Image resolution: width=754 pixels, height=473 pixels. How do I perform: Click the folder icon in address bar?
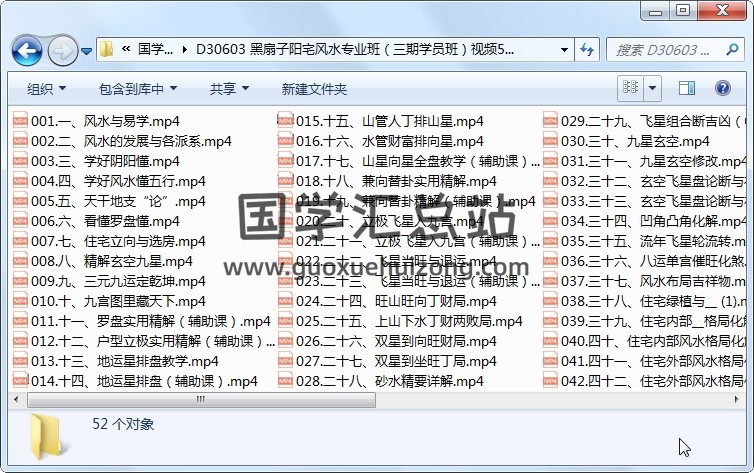tap(107, 49)
